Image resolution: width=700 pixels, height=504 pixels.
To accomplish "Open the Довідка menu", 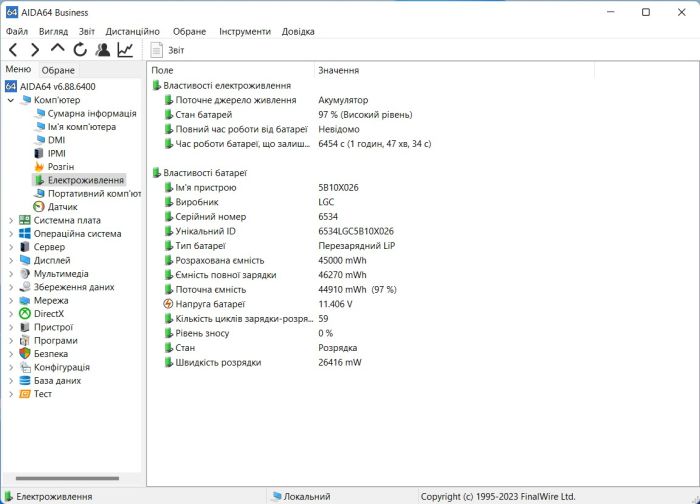I will click(298, 32).
